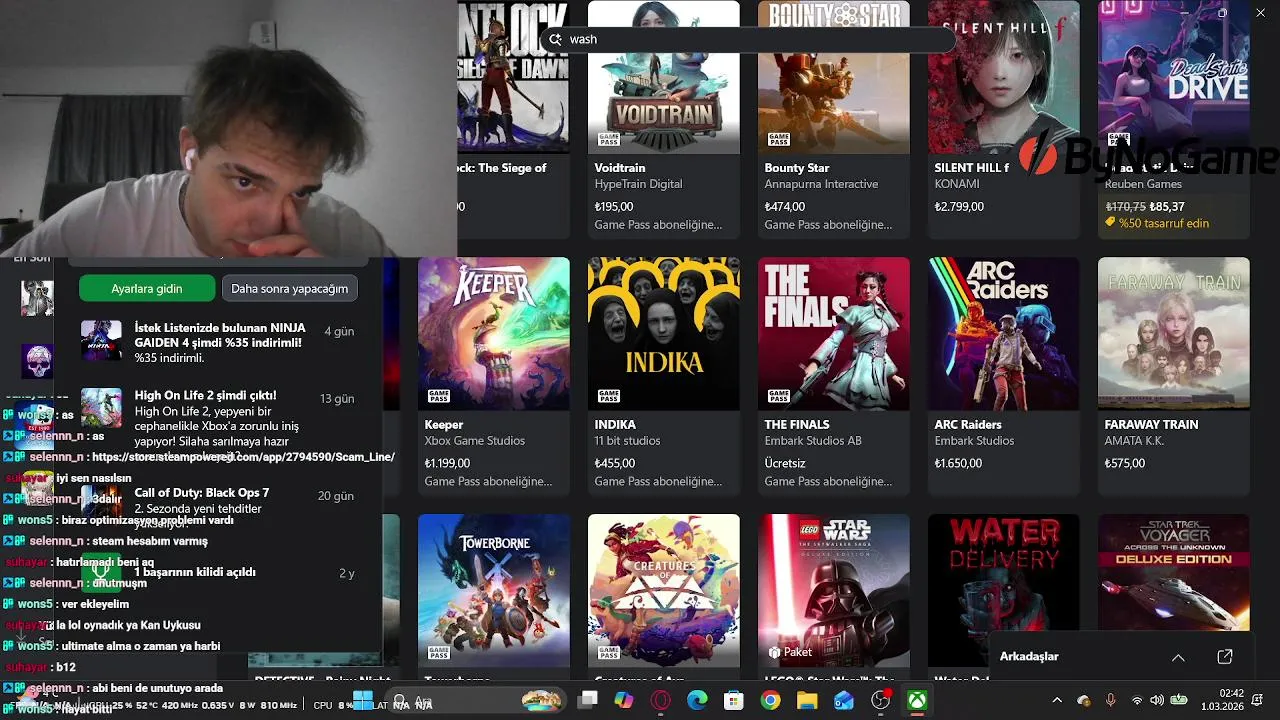Click the Steam store link in the chat overlay
Image resolution: width=1280 pixels, height=720 pixels.
click(243, 457)
